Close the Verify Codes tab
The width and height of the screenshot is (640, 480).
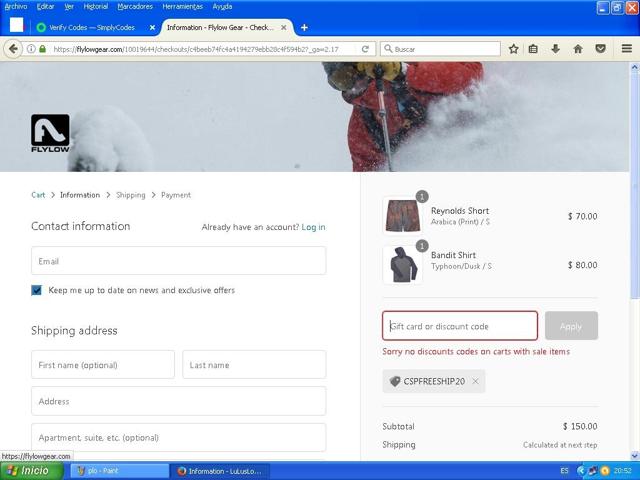pyautogui.click(x=152, y=27)
